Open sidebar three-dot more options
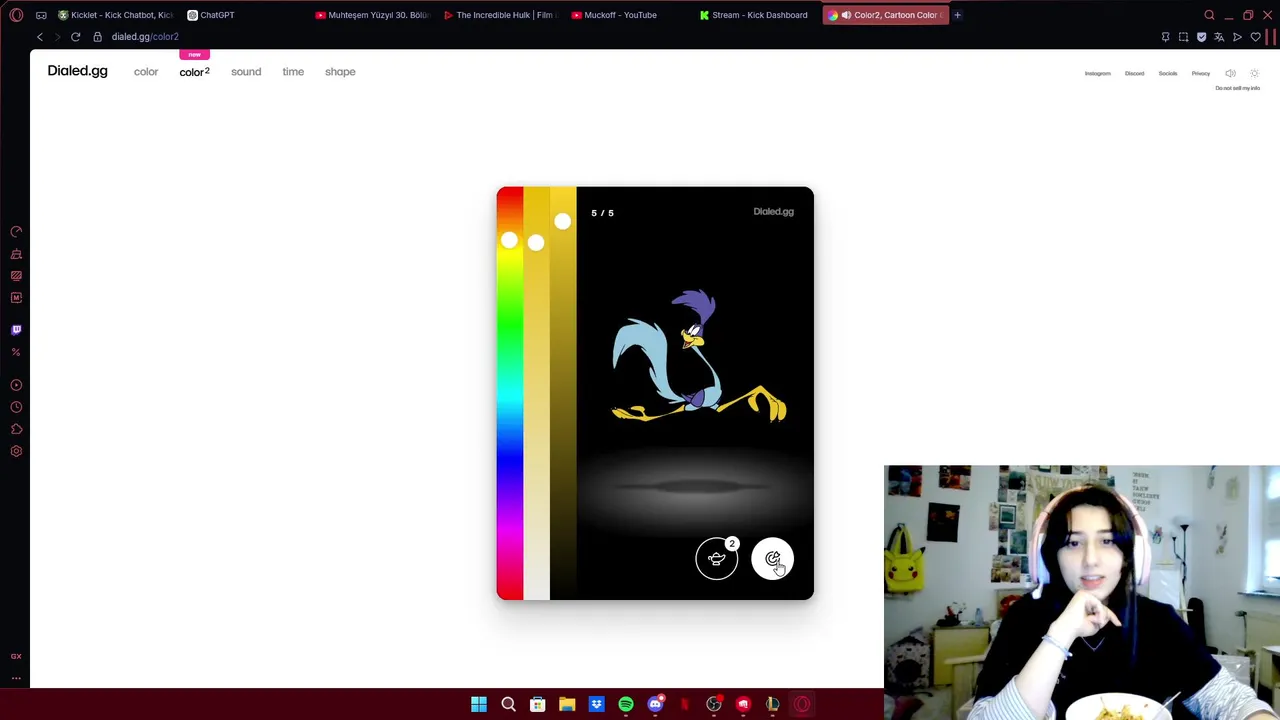 tap(16, 678)
